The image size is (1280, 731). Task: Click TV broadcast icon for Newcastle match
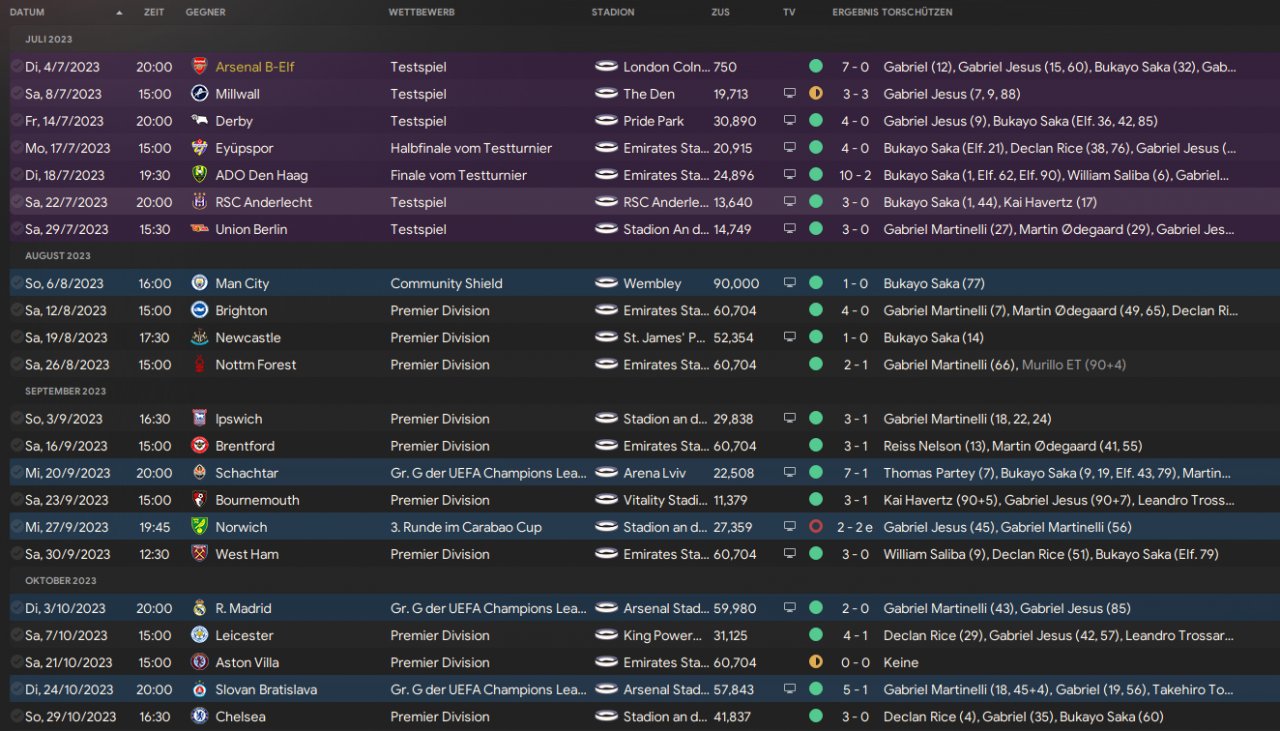[789, 338]
